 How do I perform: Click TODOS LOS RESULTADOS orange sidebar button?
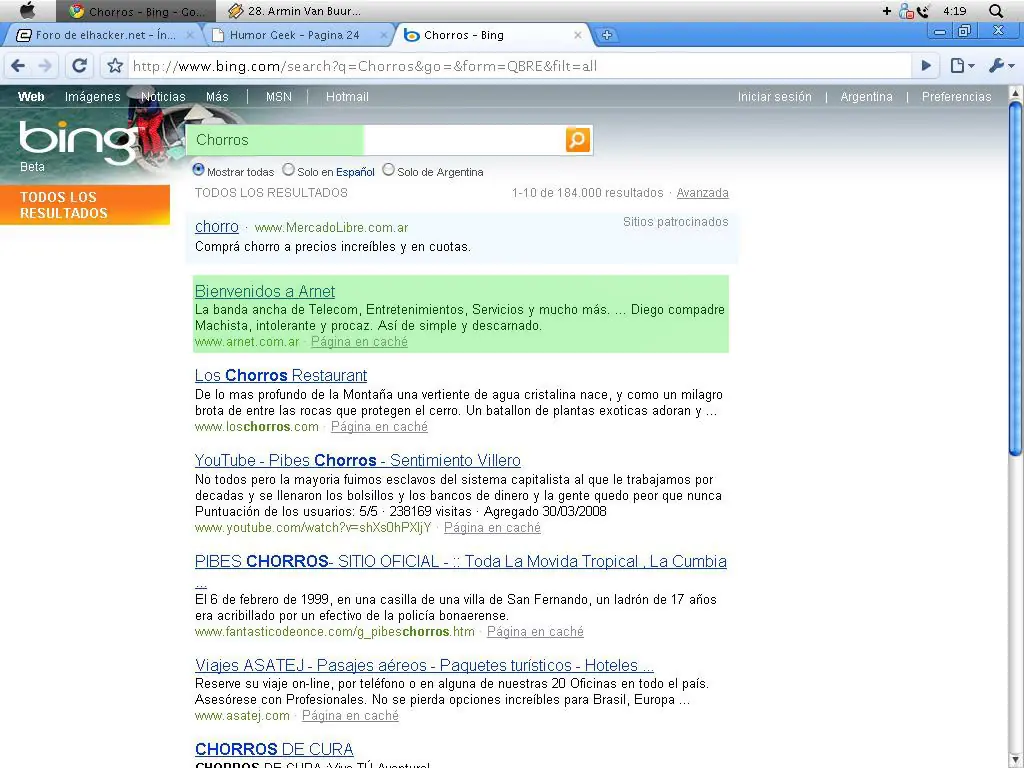(x=85, y=204)
